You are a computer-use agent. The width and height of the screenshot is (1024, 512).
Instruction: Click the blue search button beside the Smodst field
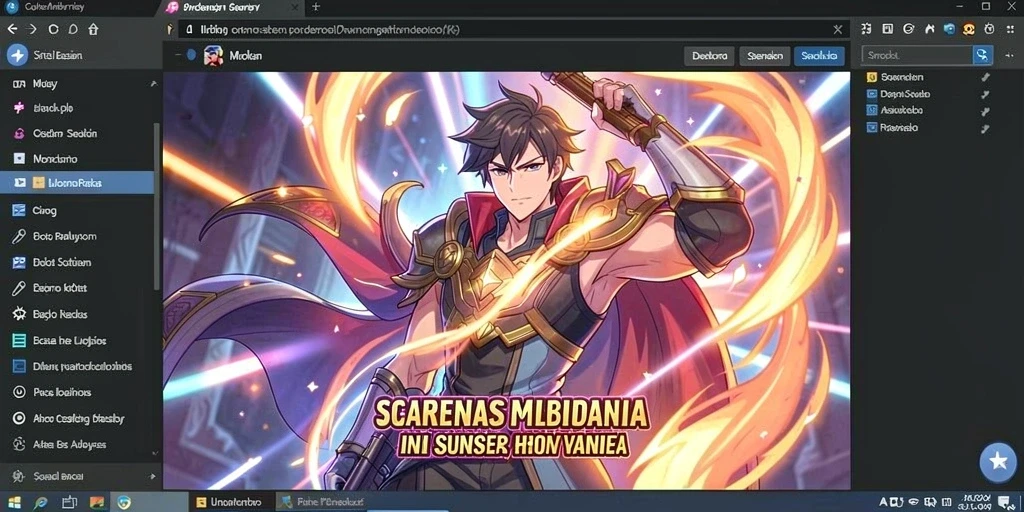pos(982,56)
